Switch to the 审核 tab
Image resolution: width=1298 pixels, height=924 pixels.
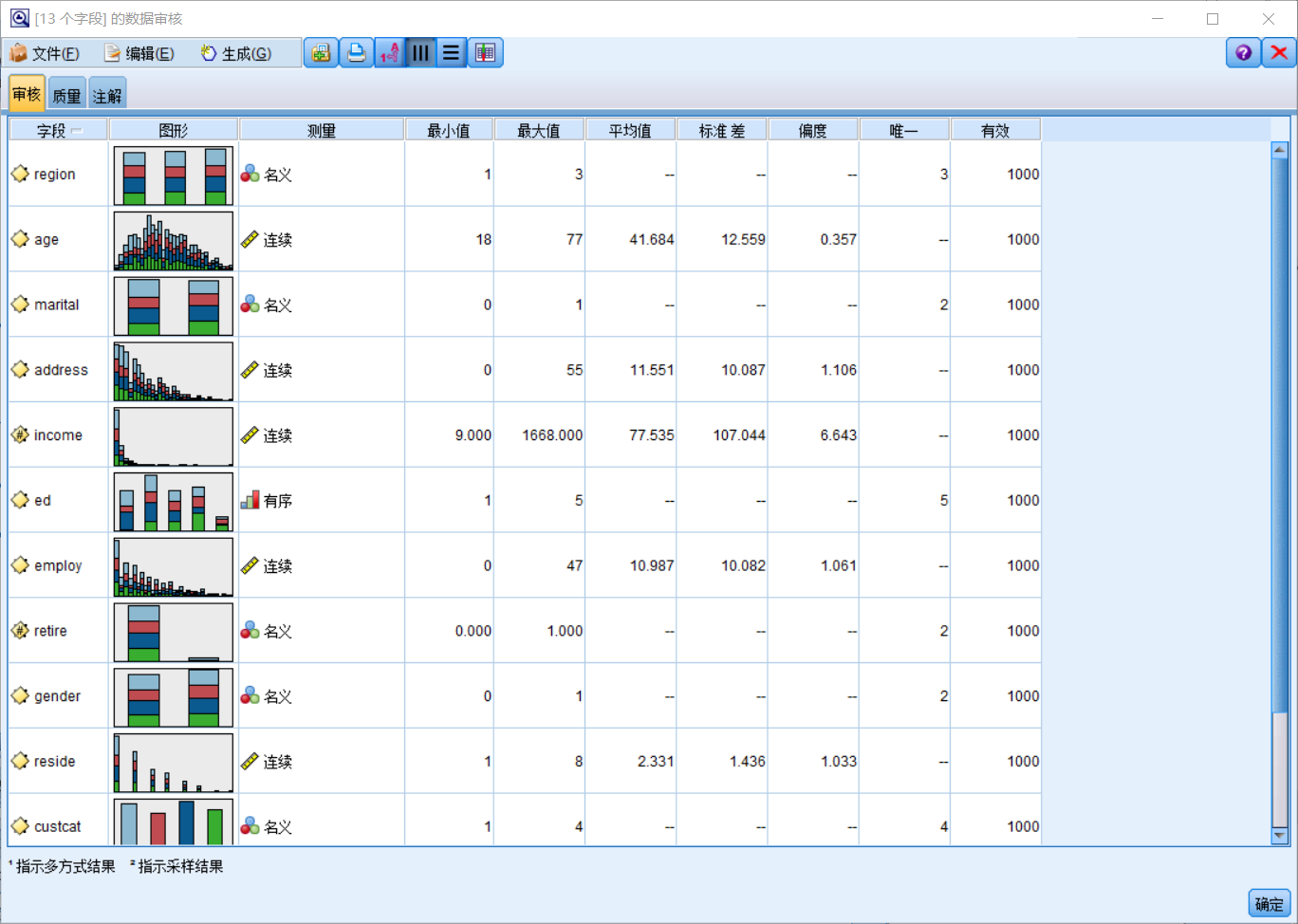[27, 94]
